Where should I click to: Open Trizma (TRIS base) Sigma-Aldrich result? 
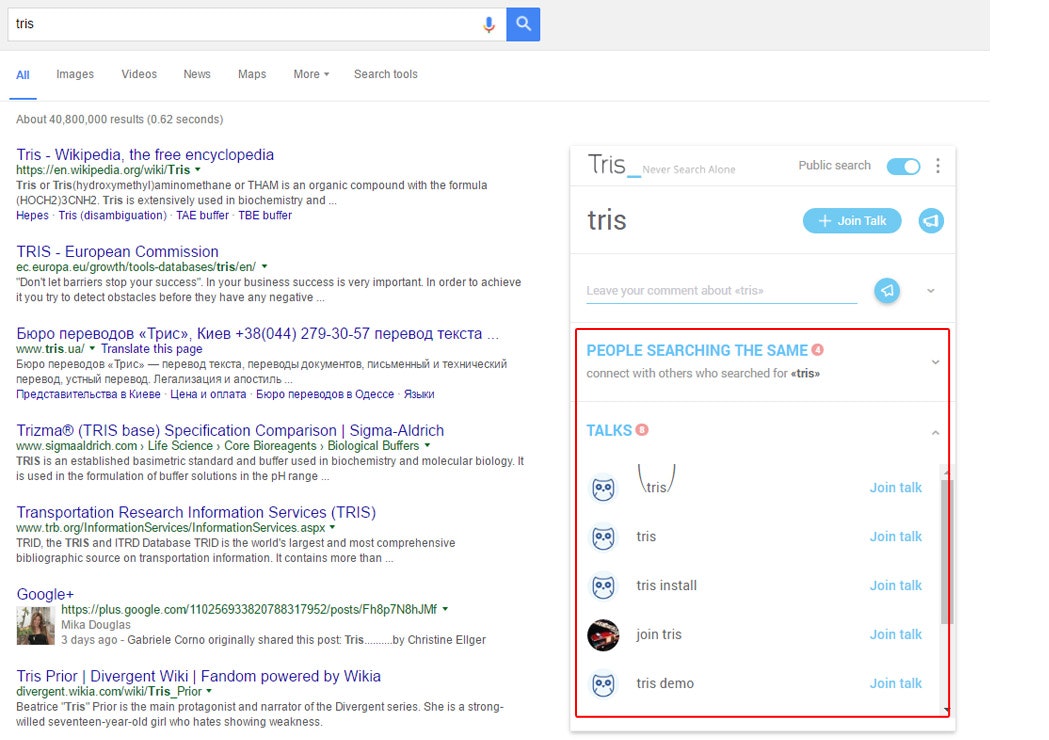(x=230, y=430)
